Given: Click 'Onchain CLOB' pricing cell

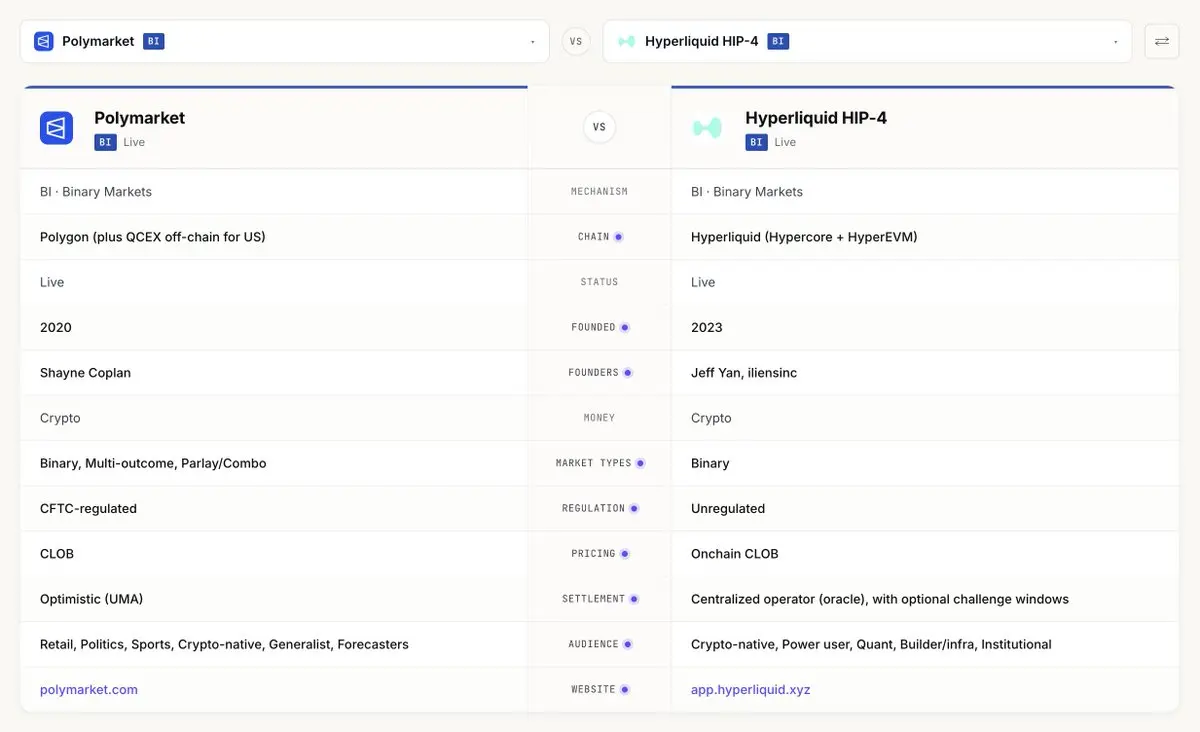Looking at the screenshot, I should click(735, 553).
